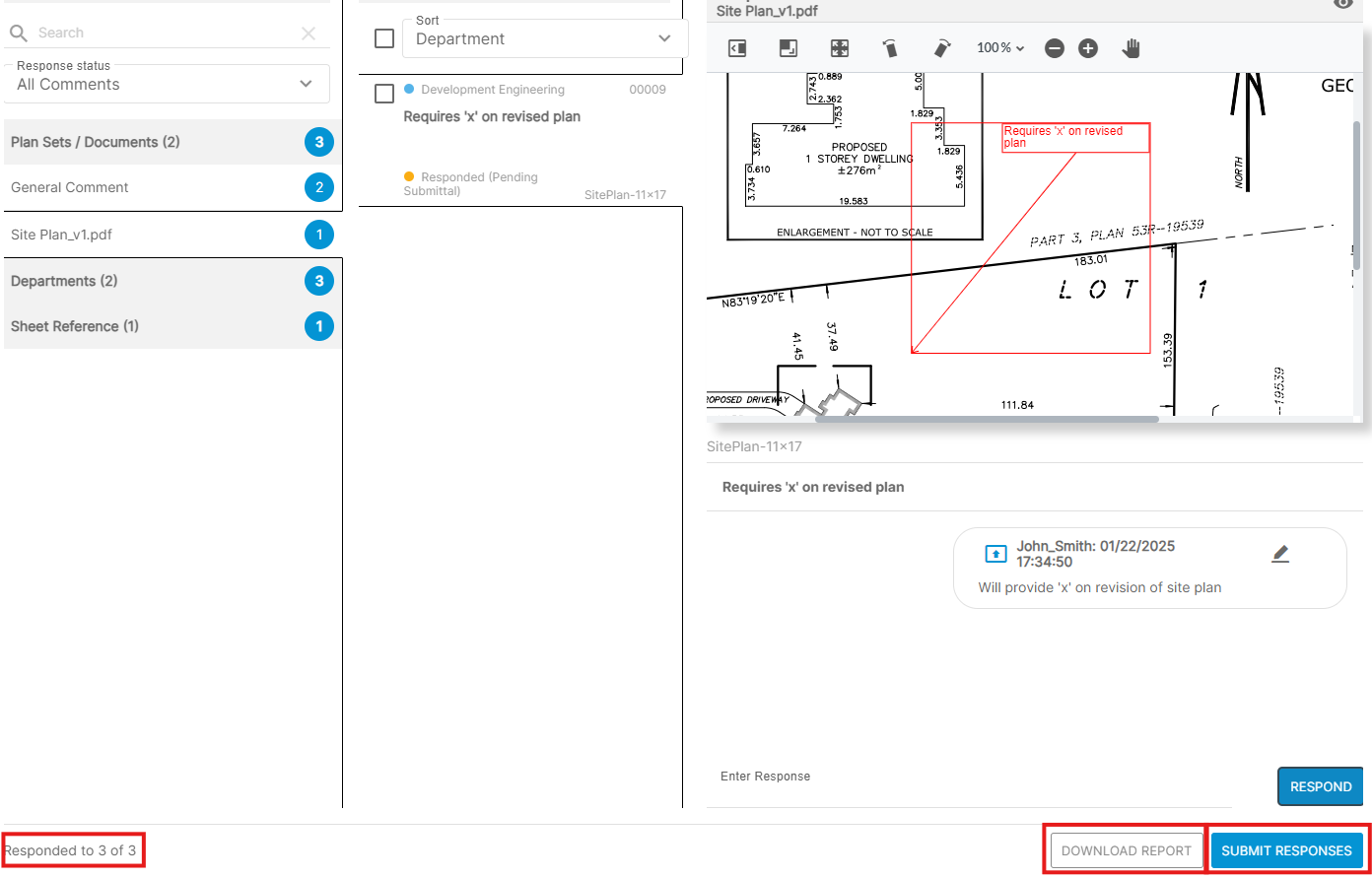Zoom out with the minus button
Viewport: 1372px width, 879px height.
1055,48
